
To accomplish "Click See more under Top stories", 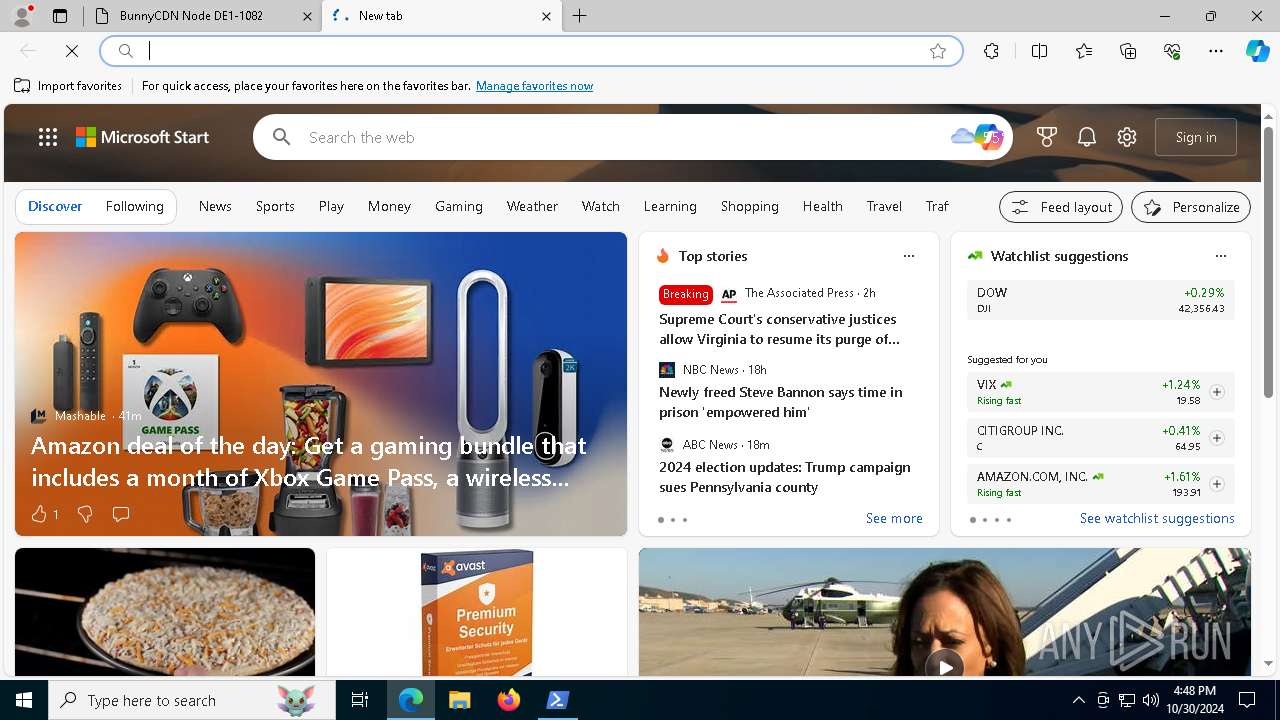I will click(x=894, y=518).
